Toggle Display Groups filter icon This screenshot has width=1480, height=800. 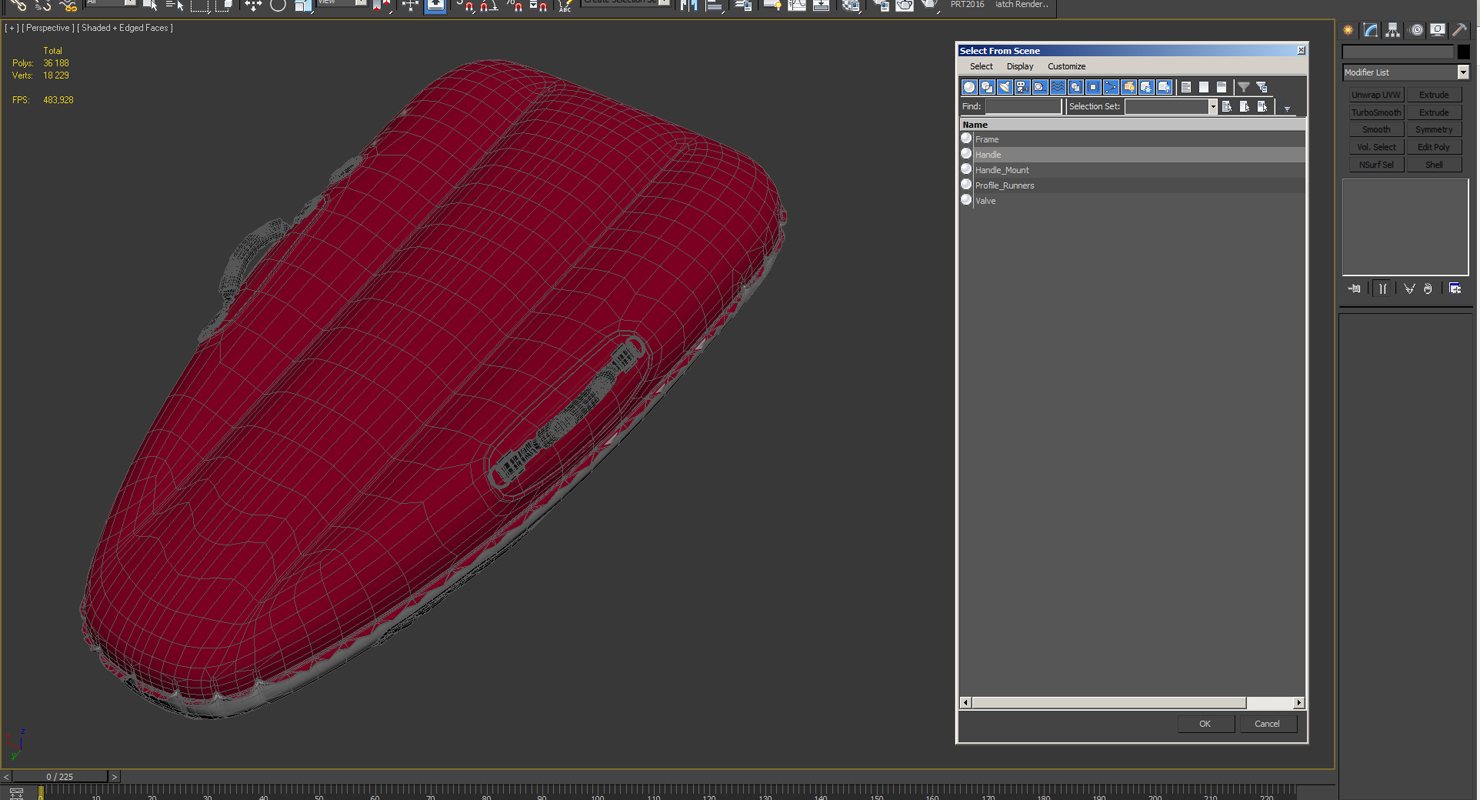click(x=1075, y=87)
